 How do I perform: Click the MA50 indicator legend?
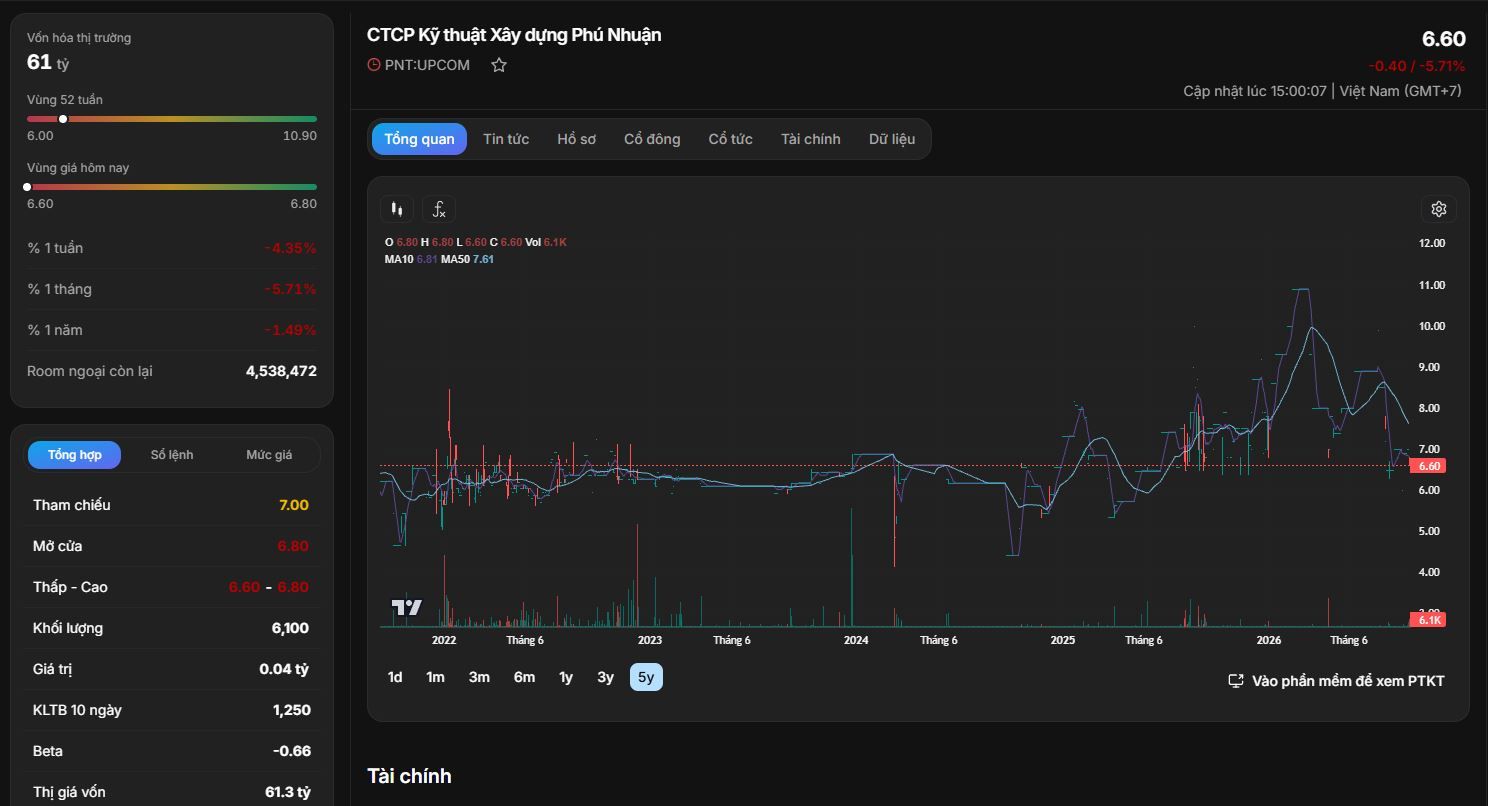(x=468, y=259)
